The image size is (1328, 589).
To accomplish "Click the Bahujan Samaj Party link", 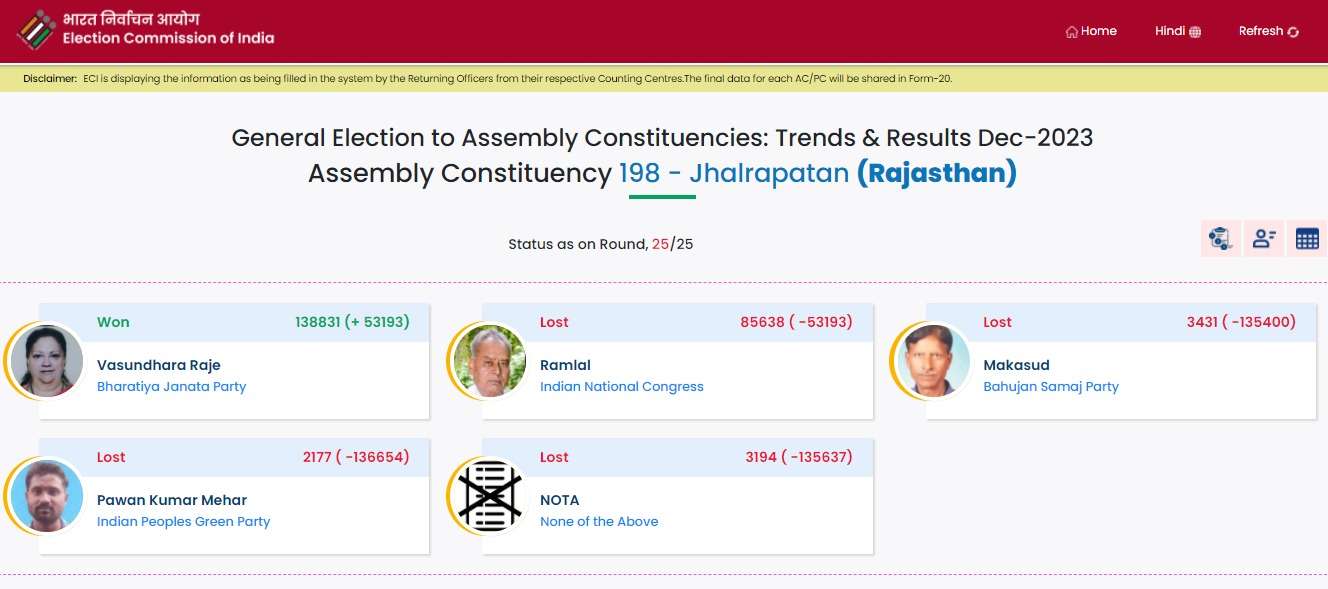I will pyautogui.click(x=1051, y=387).
